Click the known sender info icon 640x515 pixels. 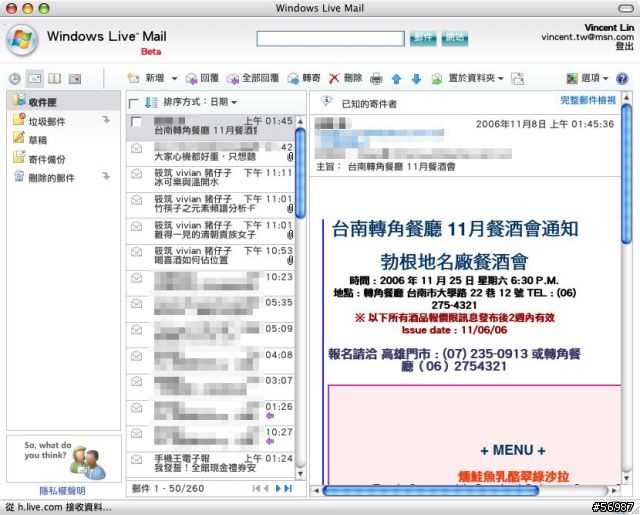click(x=326, y=101)
